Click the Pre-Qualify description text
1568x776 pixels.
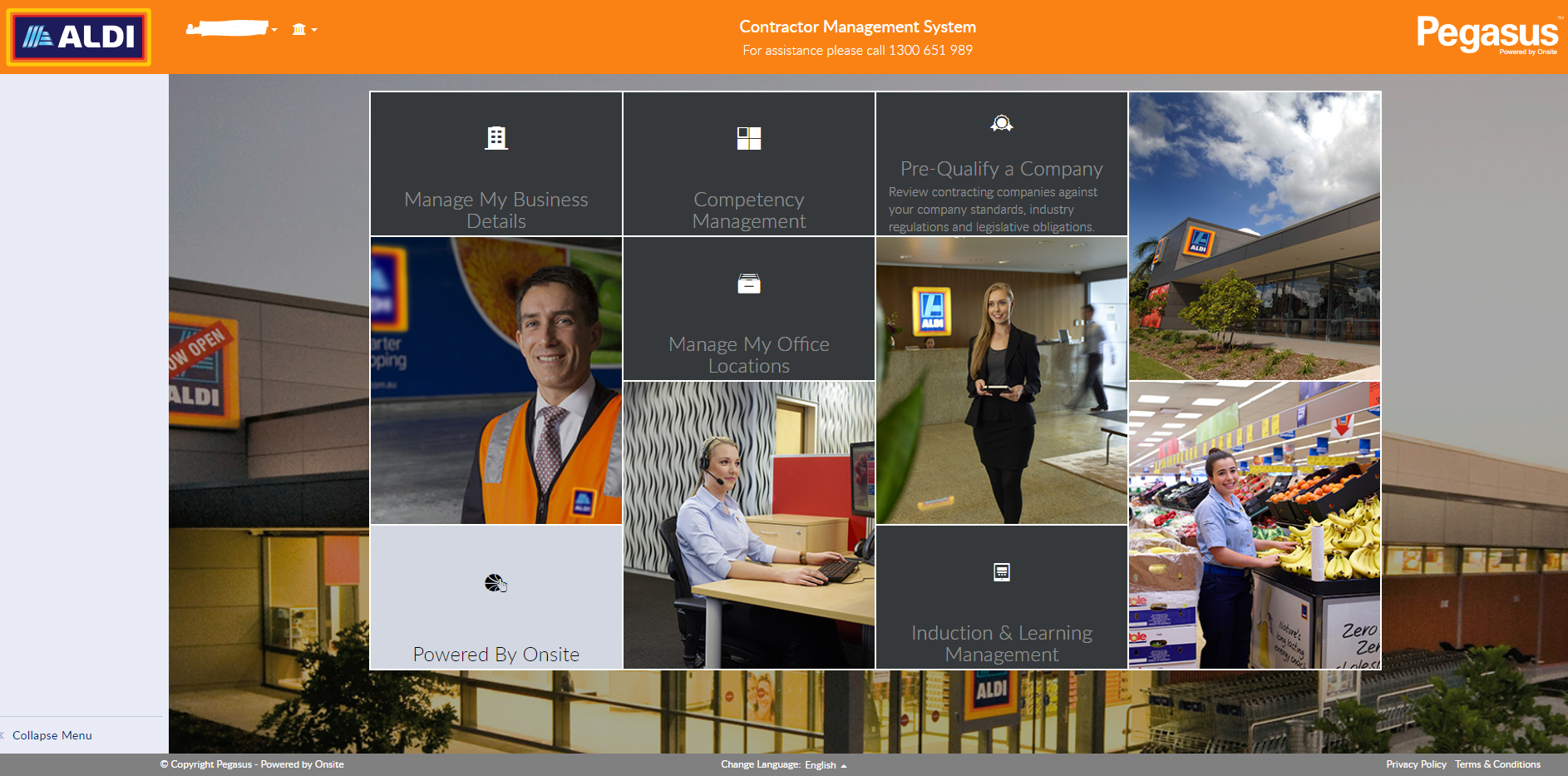click(993, 210)
